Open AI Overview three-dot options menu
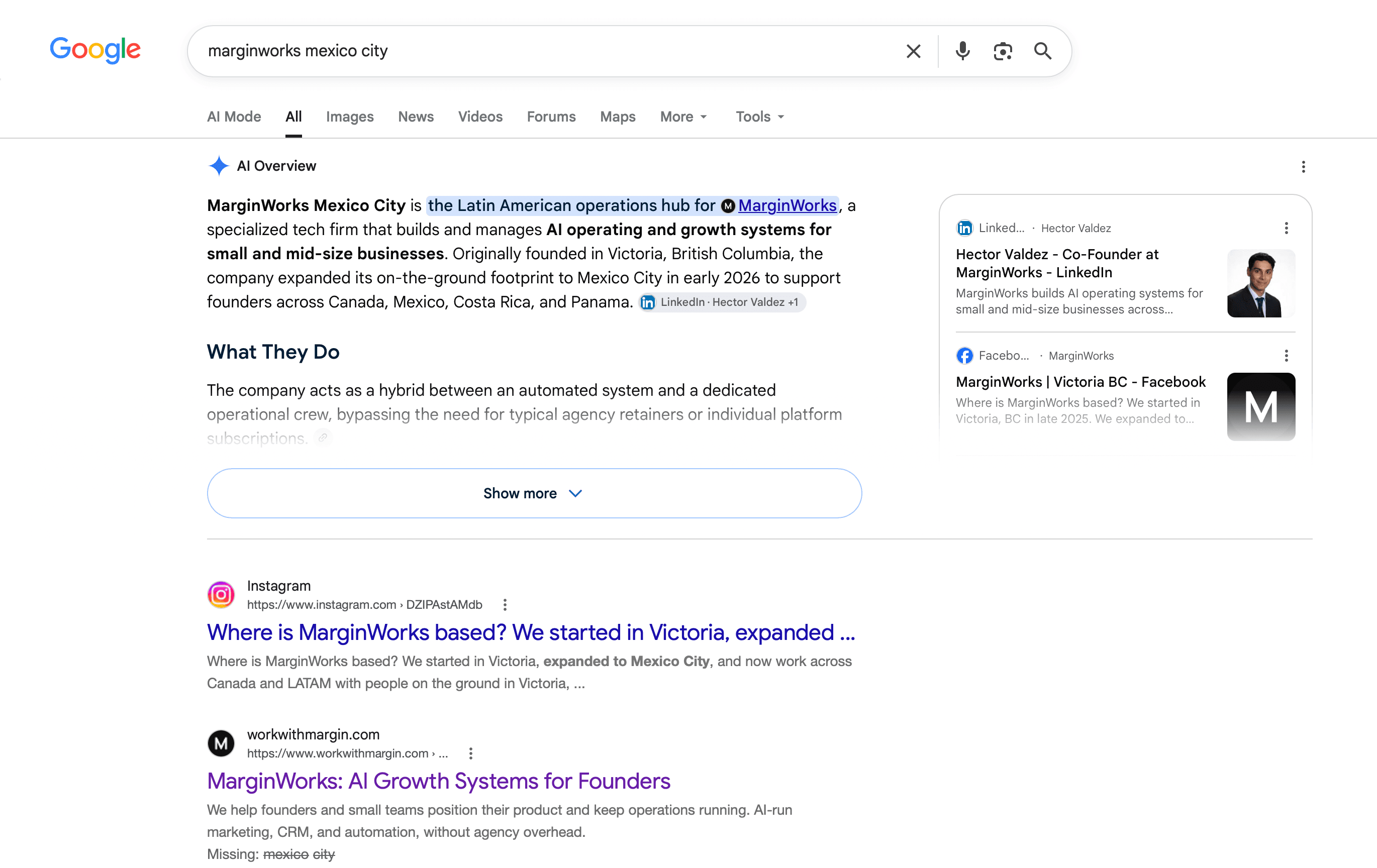Screen dimensions: 1377x868 pyautogui.click(x=1303, y=167)
